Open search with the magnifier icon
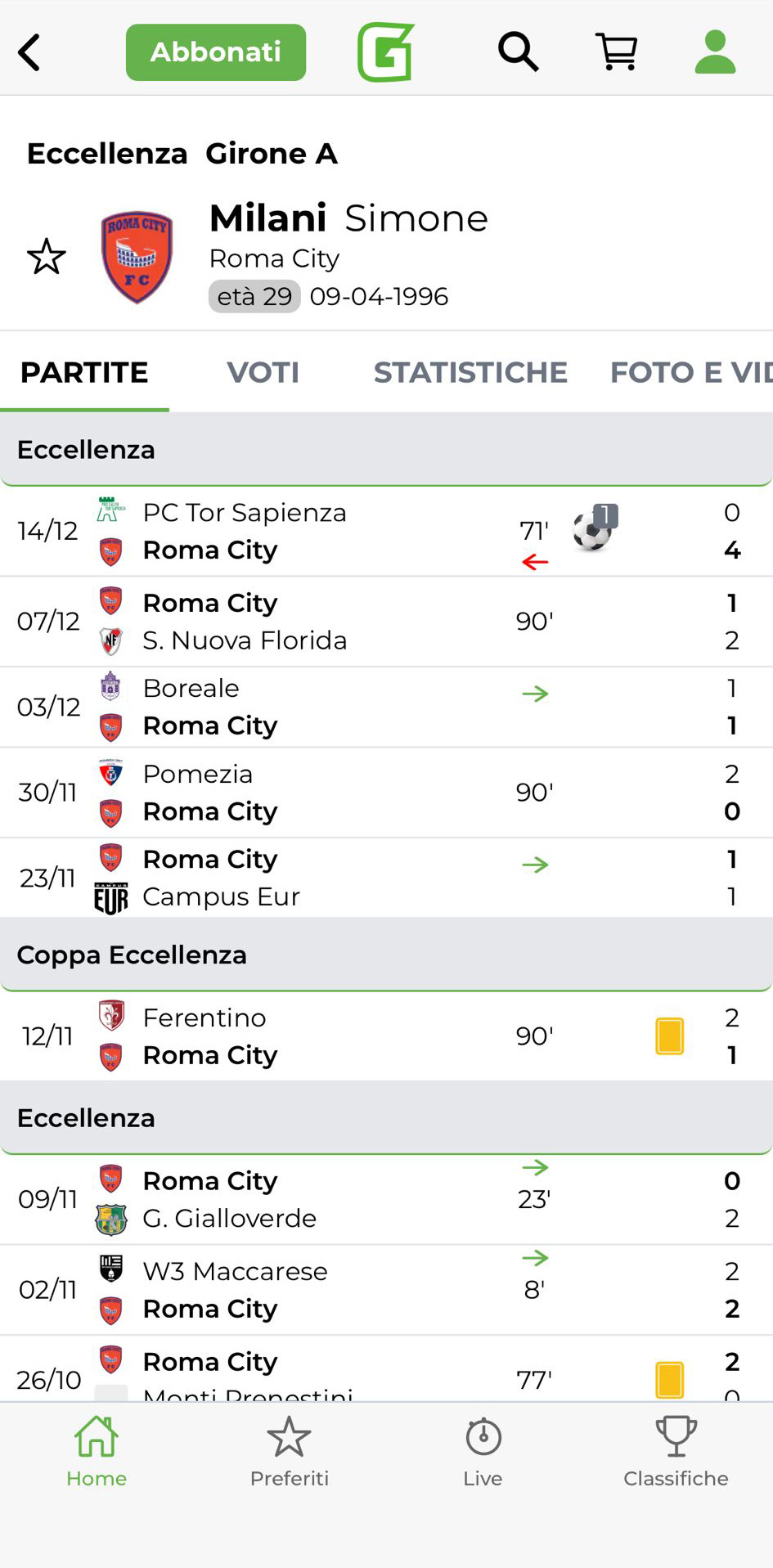Viewport: 773px width, 1568px height. (x=518, y=53)
